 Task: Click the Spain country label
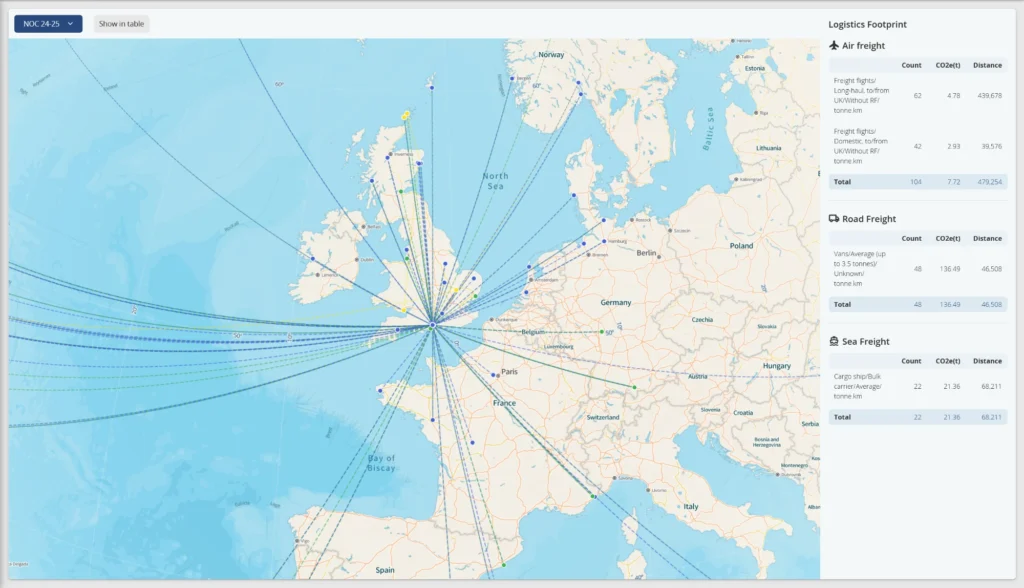click(385, 570)
